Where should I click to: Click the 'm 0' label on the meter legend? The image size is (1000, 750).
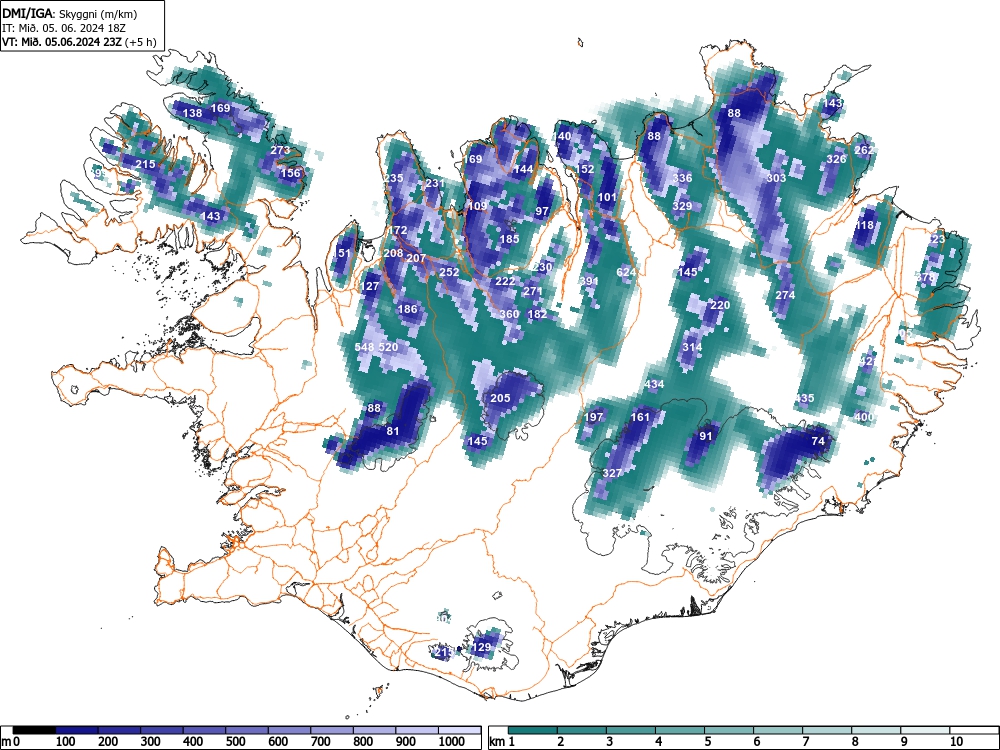[10, 742]
